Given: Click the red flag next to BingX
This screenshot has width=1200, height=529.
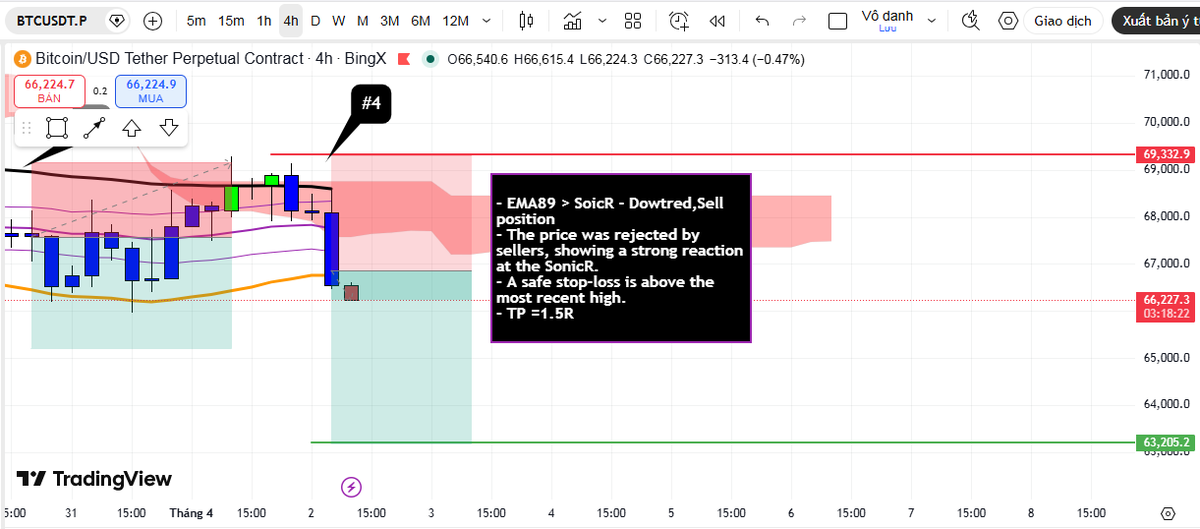Looking at the screenshot, I should click(404, 59).
